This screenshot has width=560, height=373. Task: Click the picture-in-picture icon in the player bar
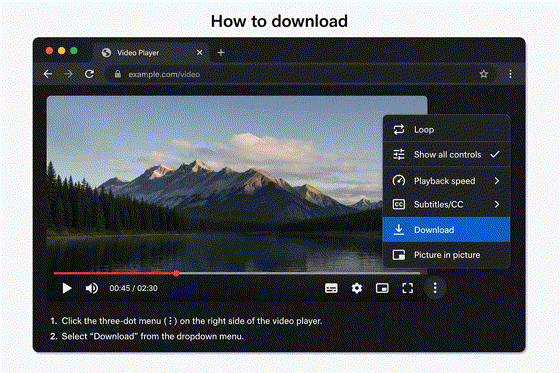tap(382, 288)
